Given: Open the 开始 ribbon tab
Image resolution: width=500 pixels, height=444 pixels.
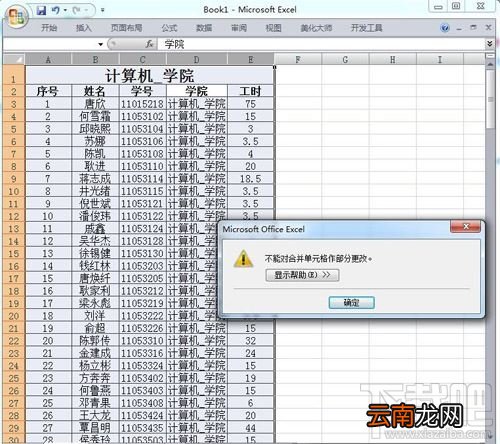Looking at the screenshot, I should (49, 28).
